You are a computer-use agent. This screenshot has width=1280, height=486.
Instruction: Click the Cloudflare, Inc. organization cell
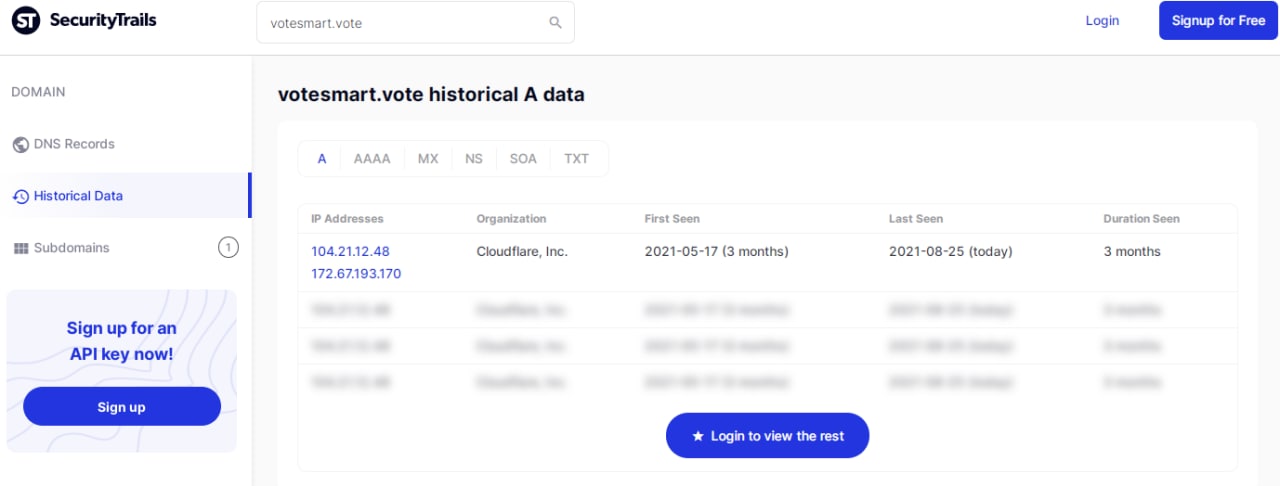(x=522, y=252)
